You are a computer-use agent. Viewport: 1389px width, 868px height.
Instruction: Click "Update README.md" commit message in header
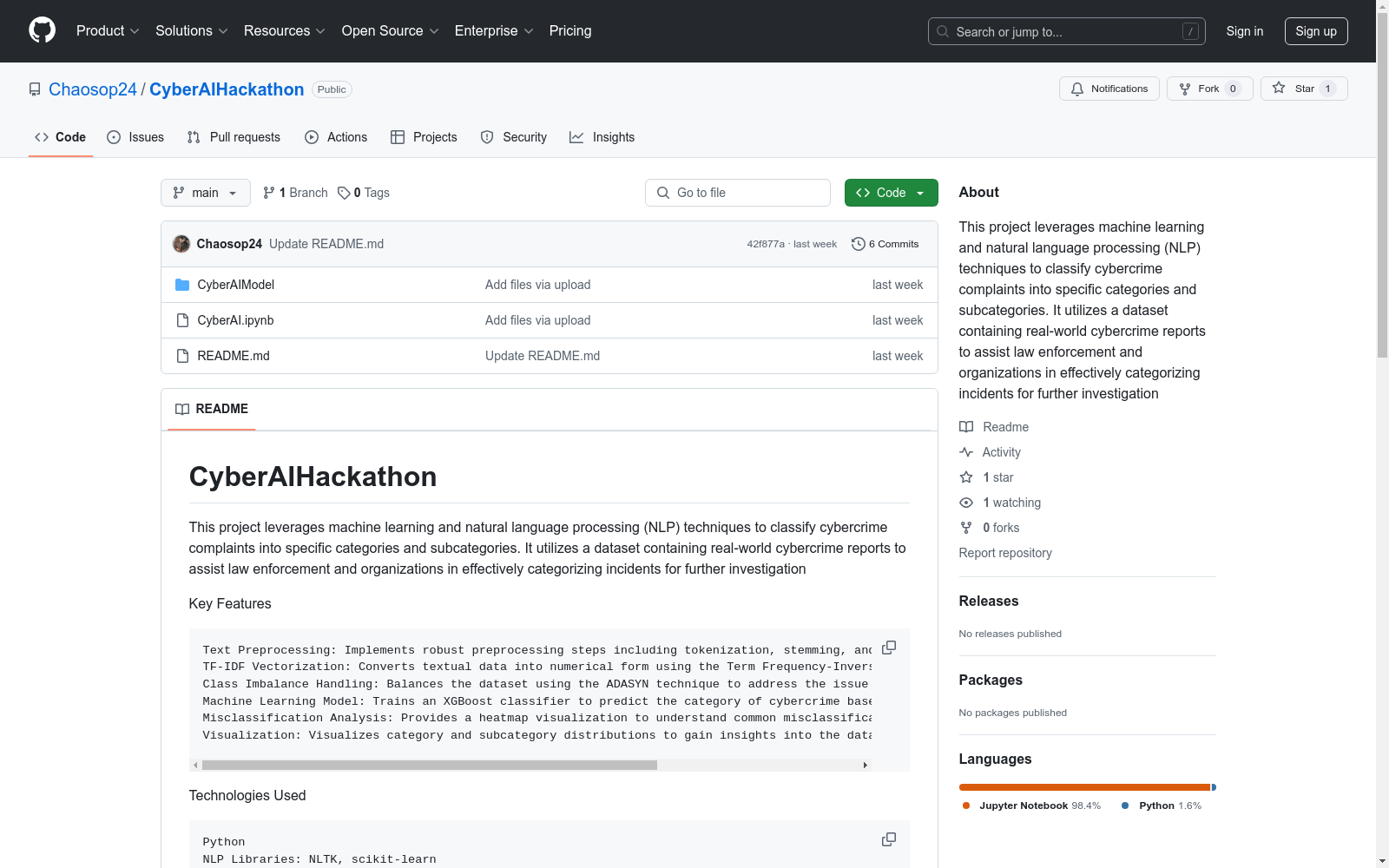click(x=326, y=244)
